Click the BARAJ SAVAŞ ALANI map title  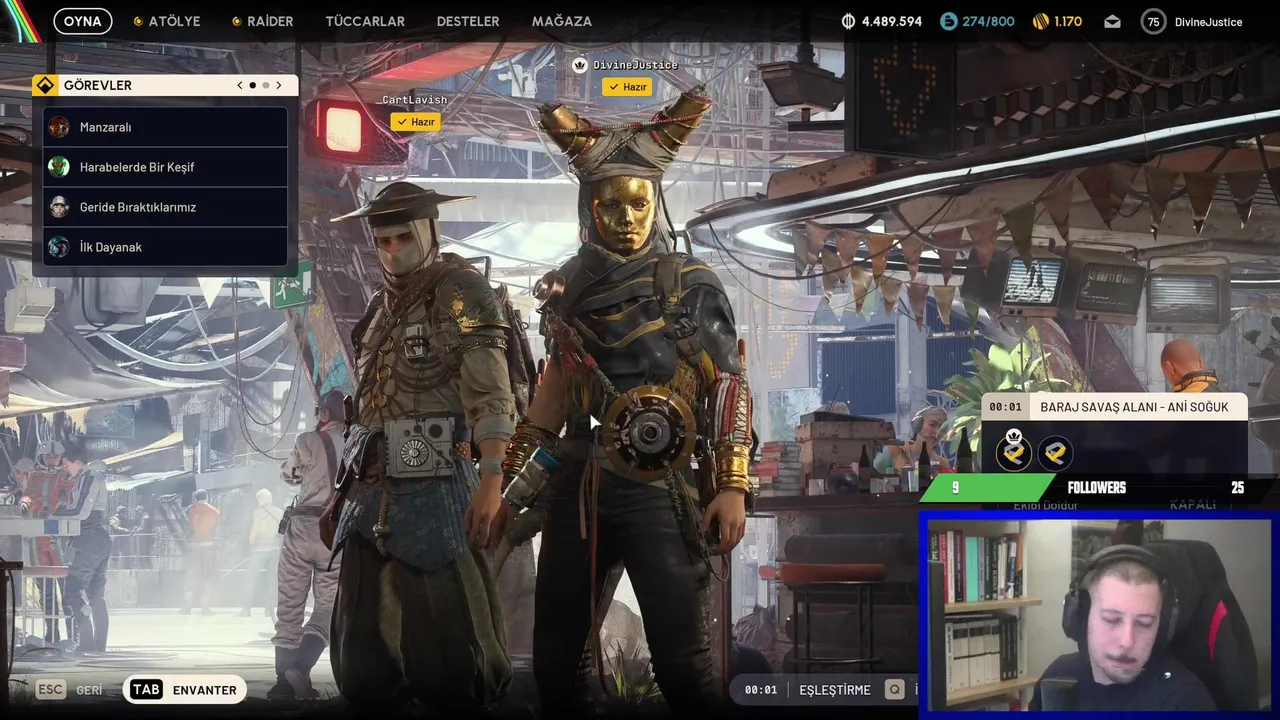[1134, 407]
